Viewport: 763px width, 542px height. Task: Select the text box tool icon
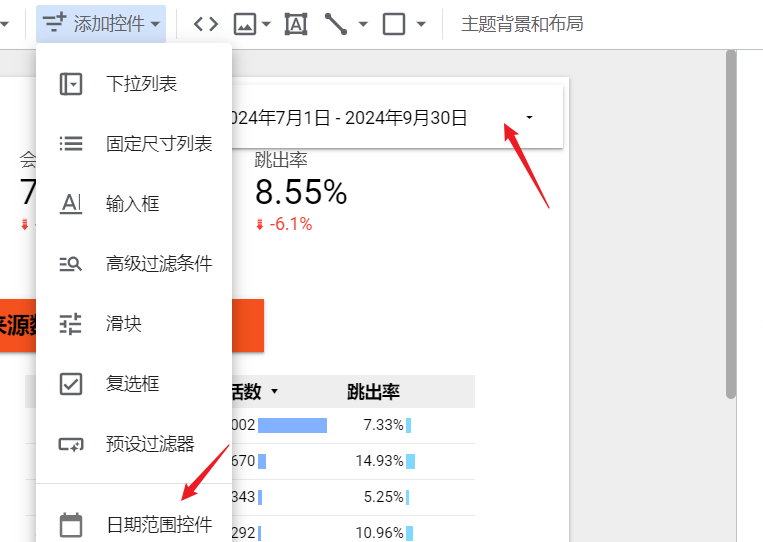[x=296, y=23]
